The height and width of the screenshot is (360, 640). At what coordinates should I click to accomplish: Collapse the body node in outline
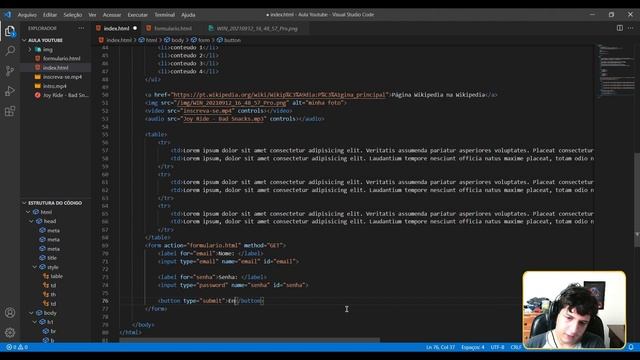31,313
